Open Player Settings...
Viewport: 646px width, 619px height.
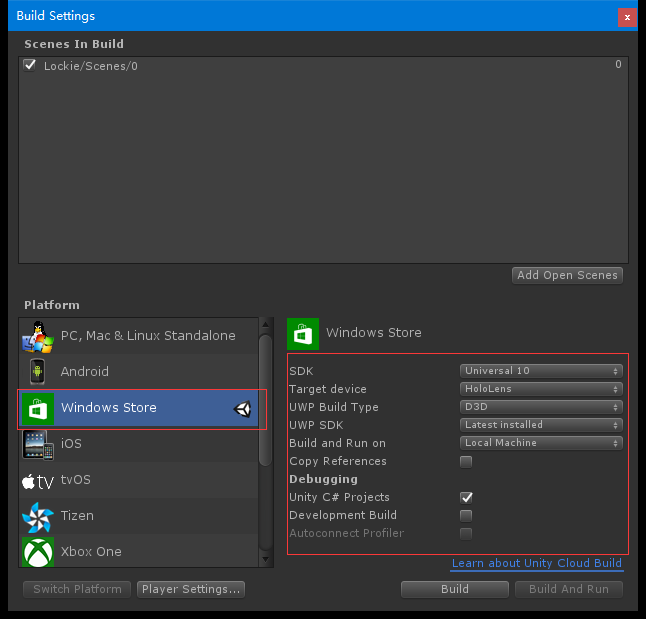pos(191,589)
